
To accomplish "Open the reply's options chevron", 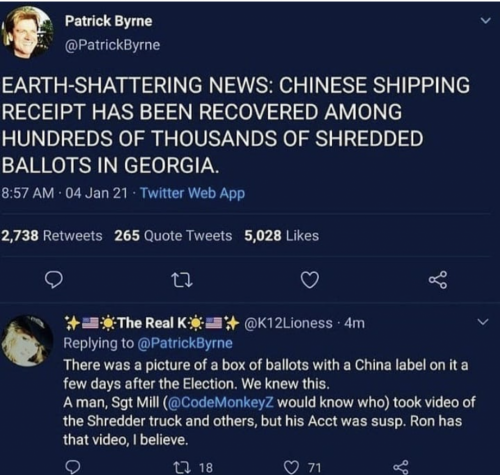I will (x=483, y=322).
